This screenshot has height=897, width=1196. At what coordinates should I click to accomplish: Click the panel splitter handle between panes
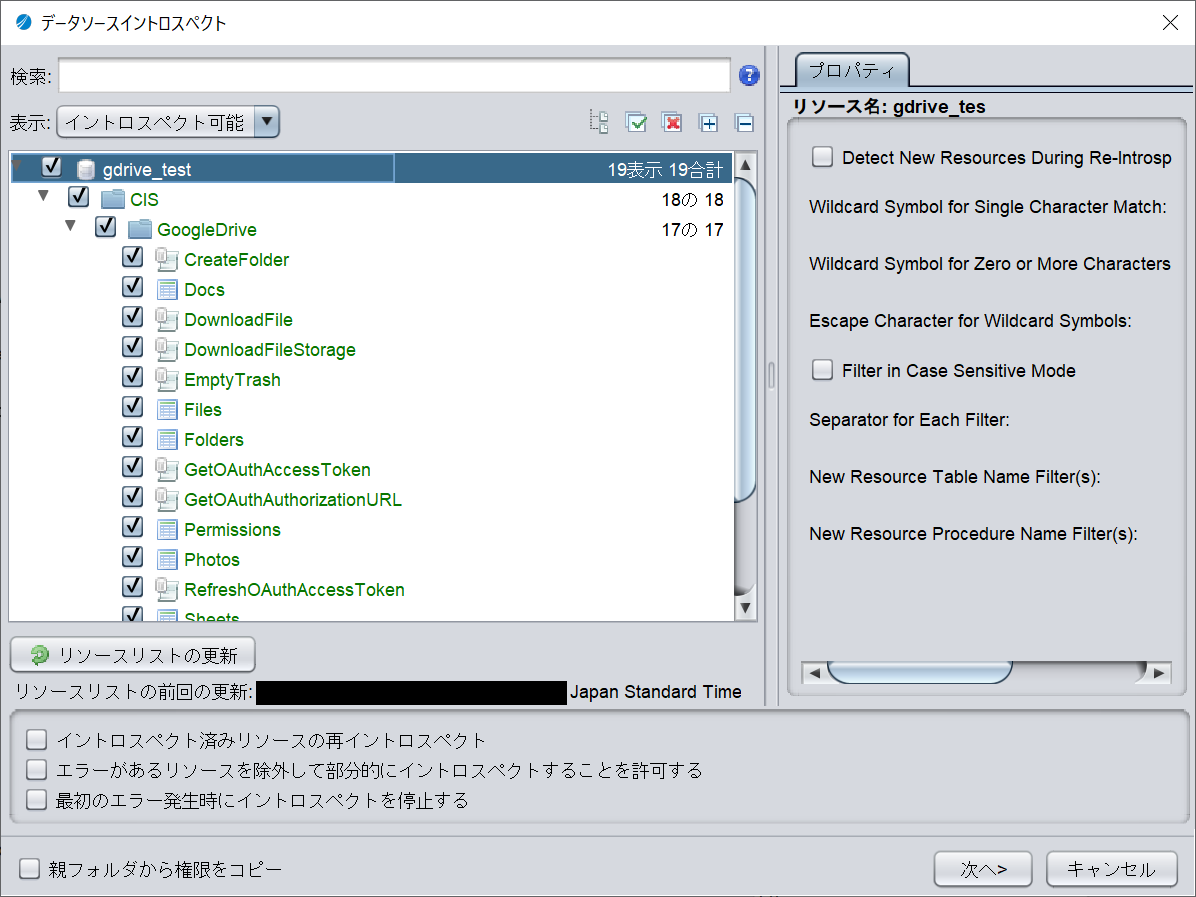(771, 375)
